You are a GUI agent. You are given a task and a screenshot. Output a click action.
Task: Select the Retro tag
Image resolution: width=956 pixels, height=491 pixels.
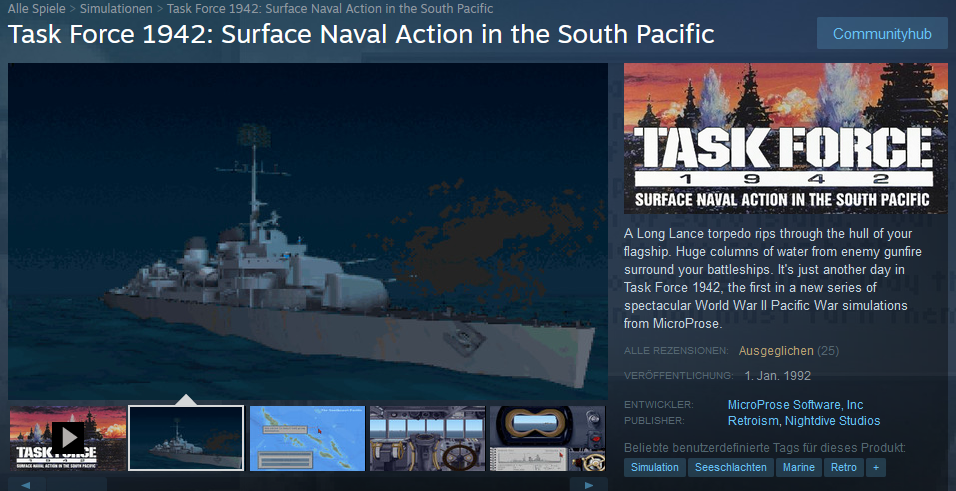coord(844,467)
